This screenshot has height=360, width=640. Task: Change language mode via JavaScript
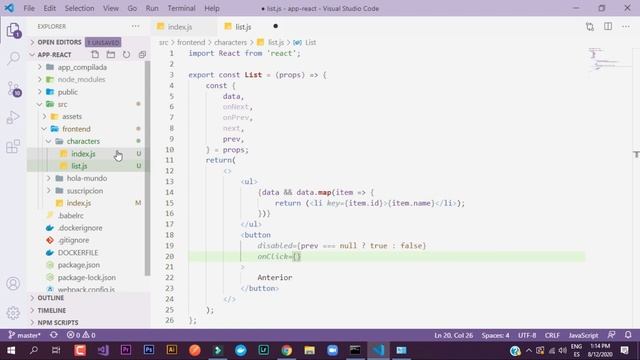583,335
